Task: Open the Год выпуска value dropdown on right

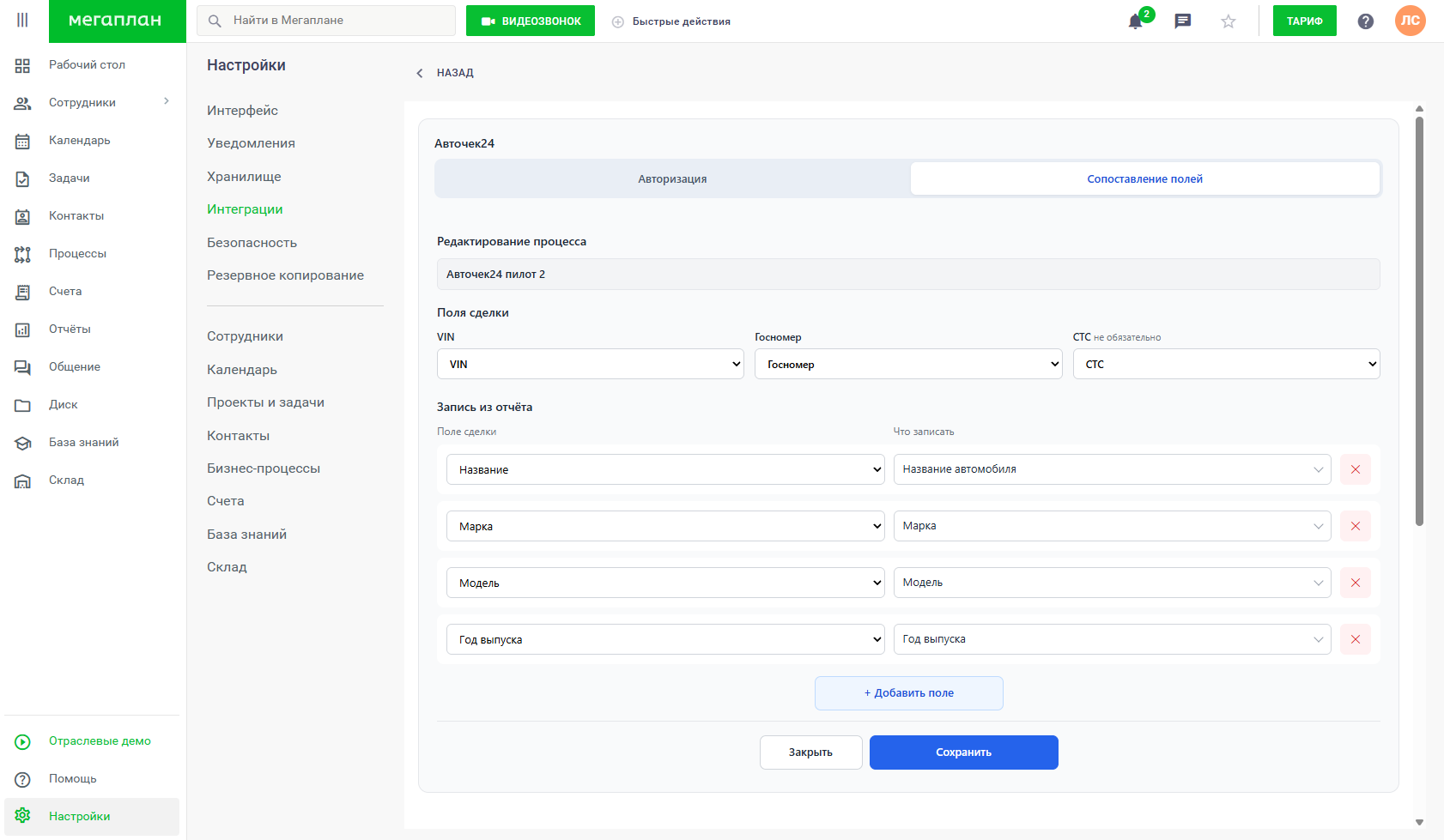Action: pyautogui.click(x=1112, y=639)
